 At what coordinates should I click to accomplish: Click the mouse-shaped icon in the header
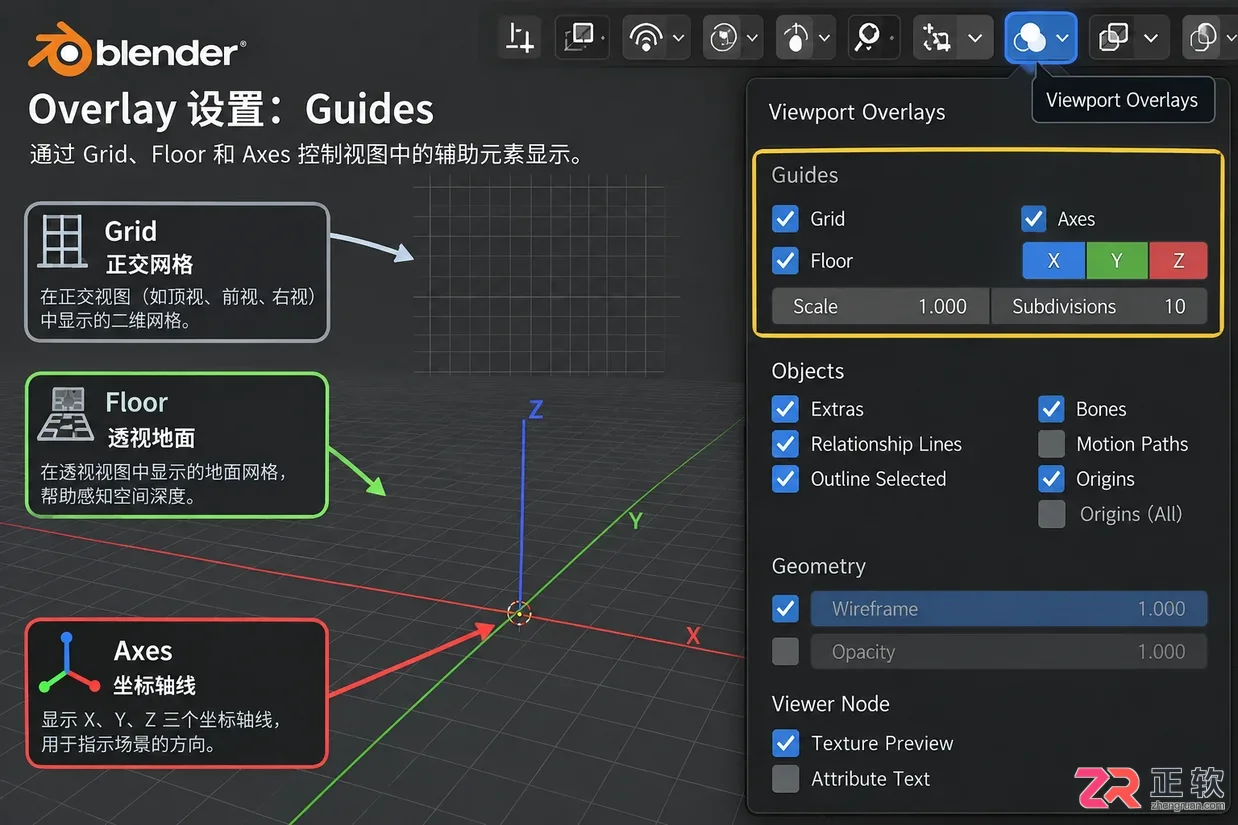(796, 38)
